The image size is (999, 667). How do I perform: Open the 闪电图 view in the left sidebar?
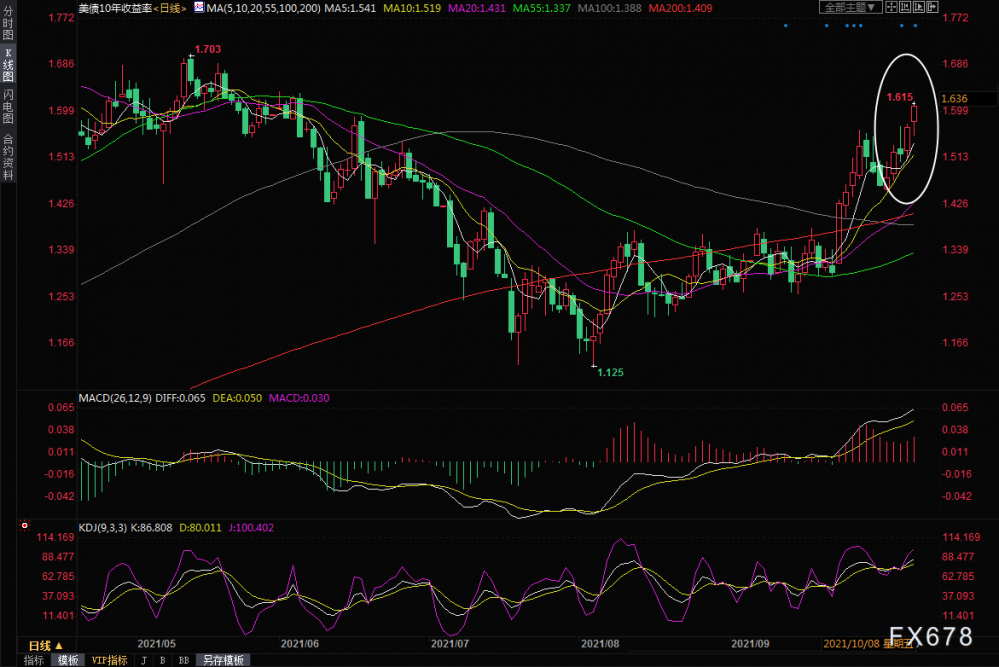coord(8,106)
